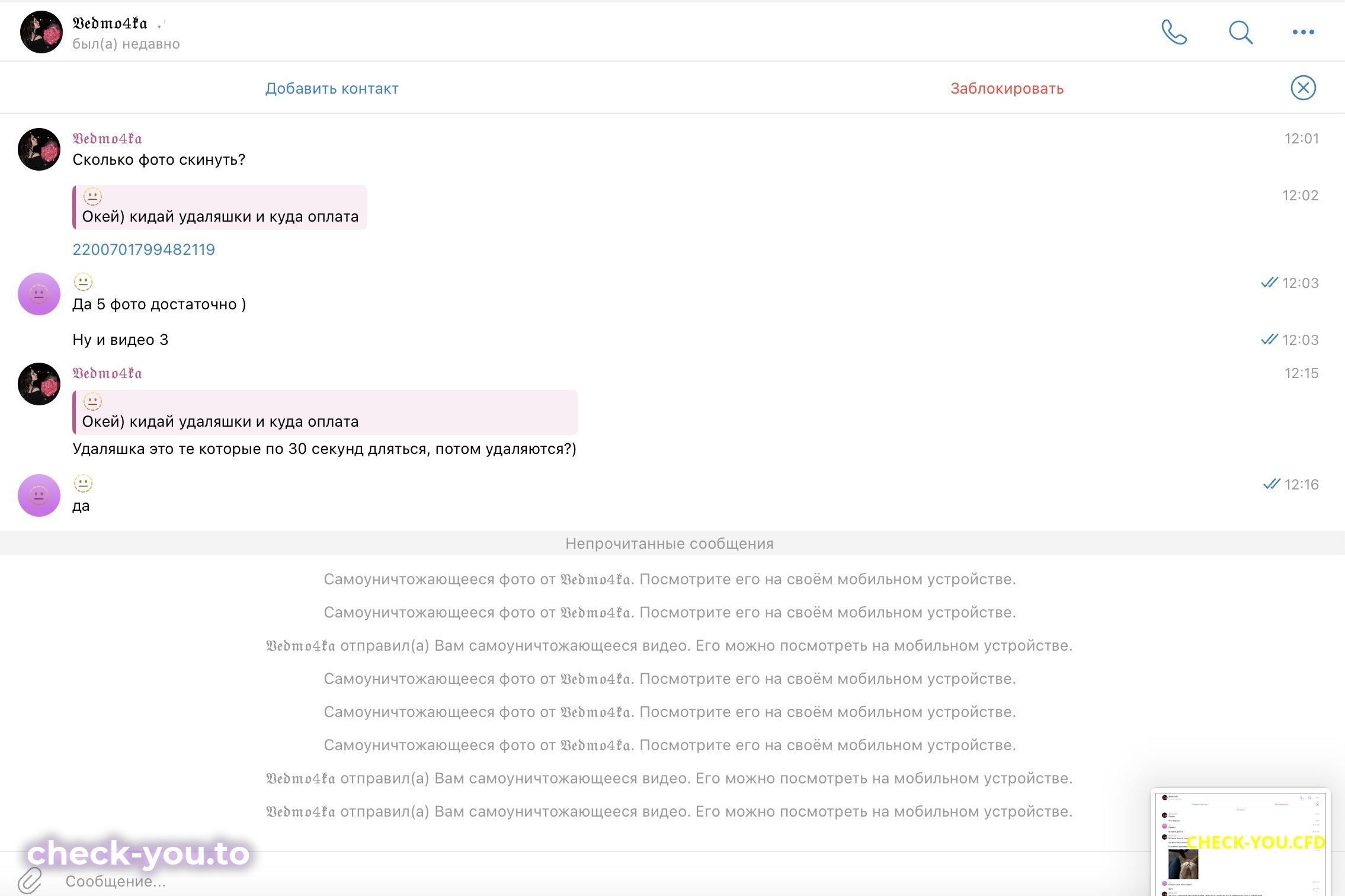Open the three-dots more options menu
The height and width of the screenshot is (896, 1345).
coord(1303,32)
